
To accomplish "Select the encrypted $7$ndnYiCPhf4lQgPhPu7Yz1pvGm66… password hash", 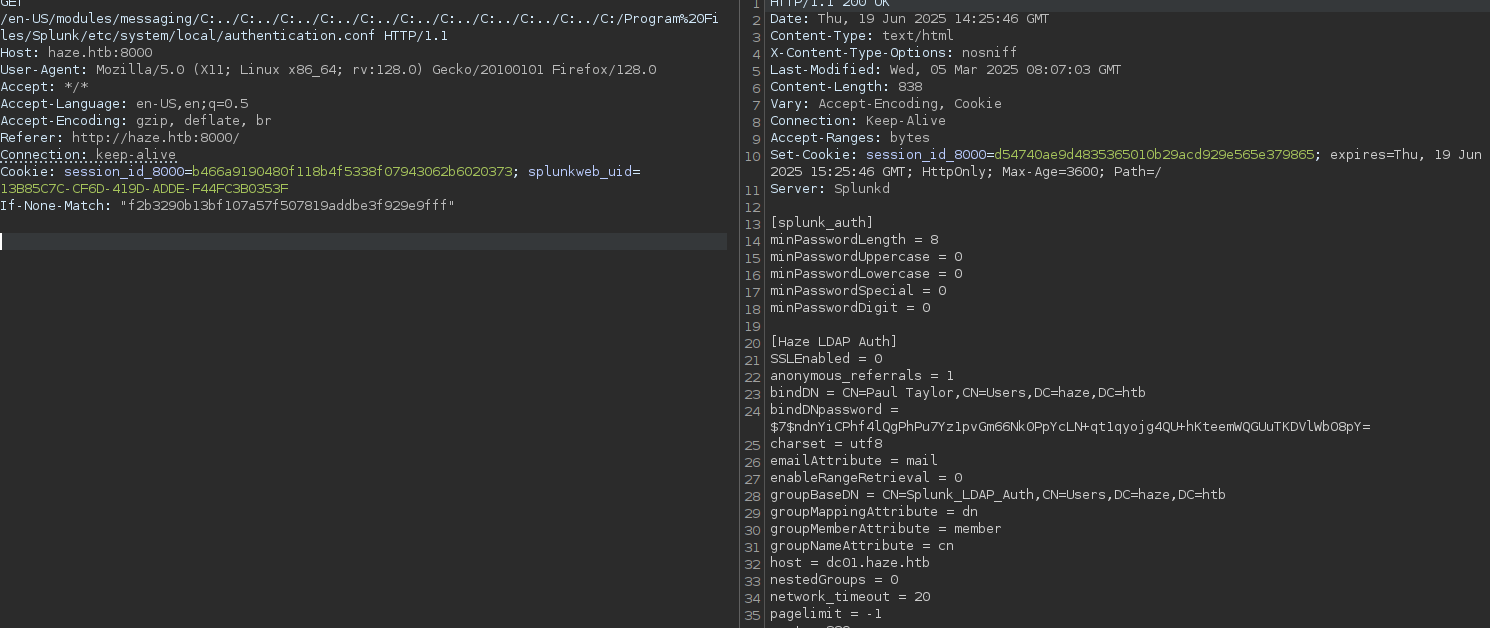I will [1070, 427].
